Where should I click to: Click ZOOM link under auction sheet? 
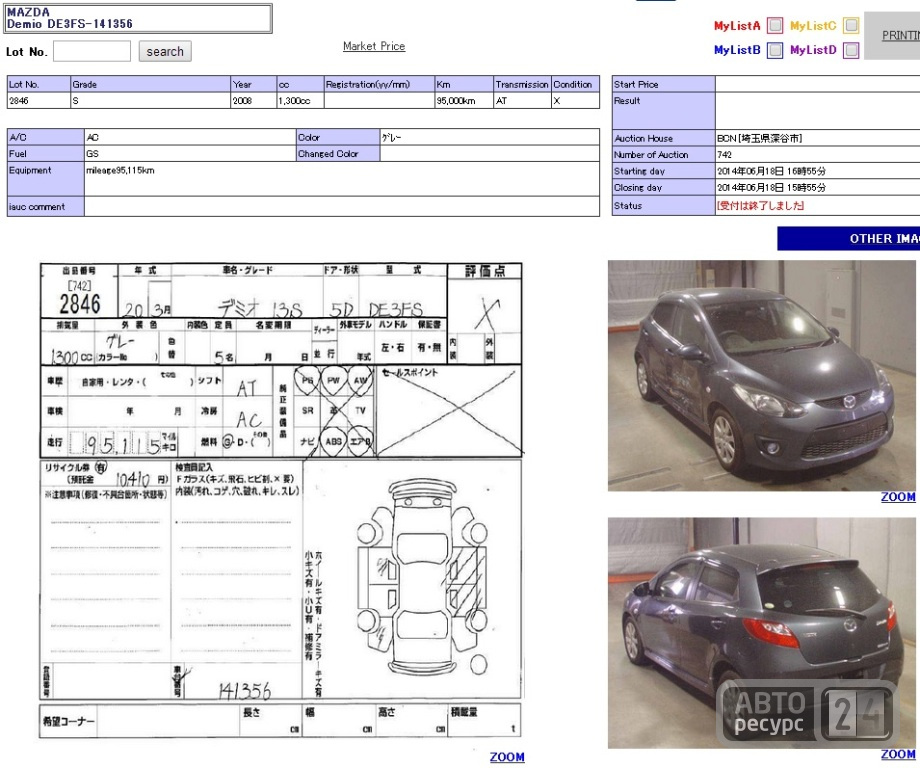click(x=507, y=757)
